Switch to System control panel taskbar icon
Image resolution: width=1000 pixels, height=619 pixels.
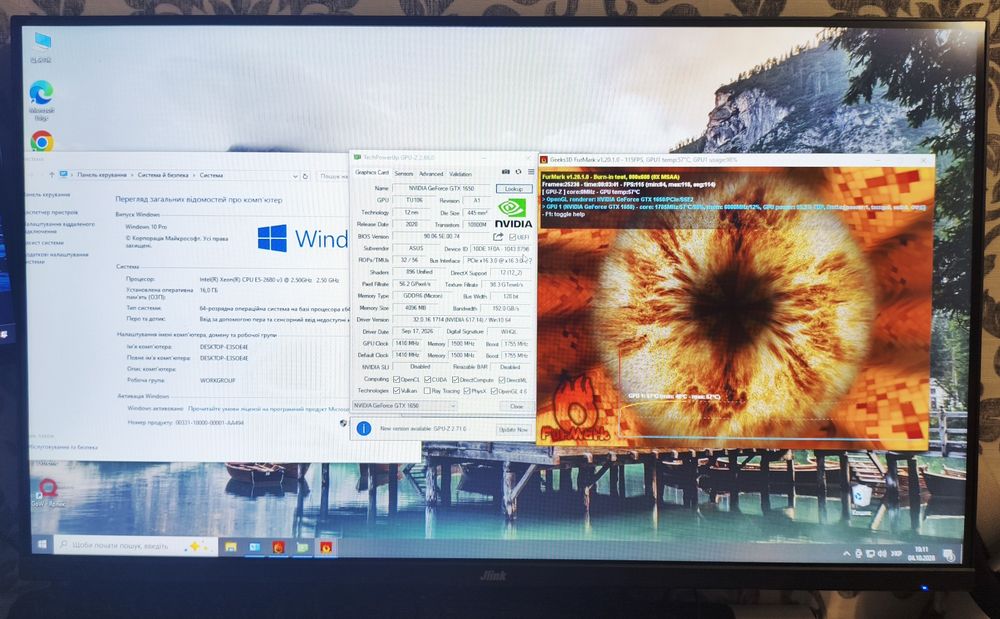(254, 547)
